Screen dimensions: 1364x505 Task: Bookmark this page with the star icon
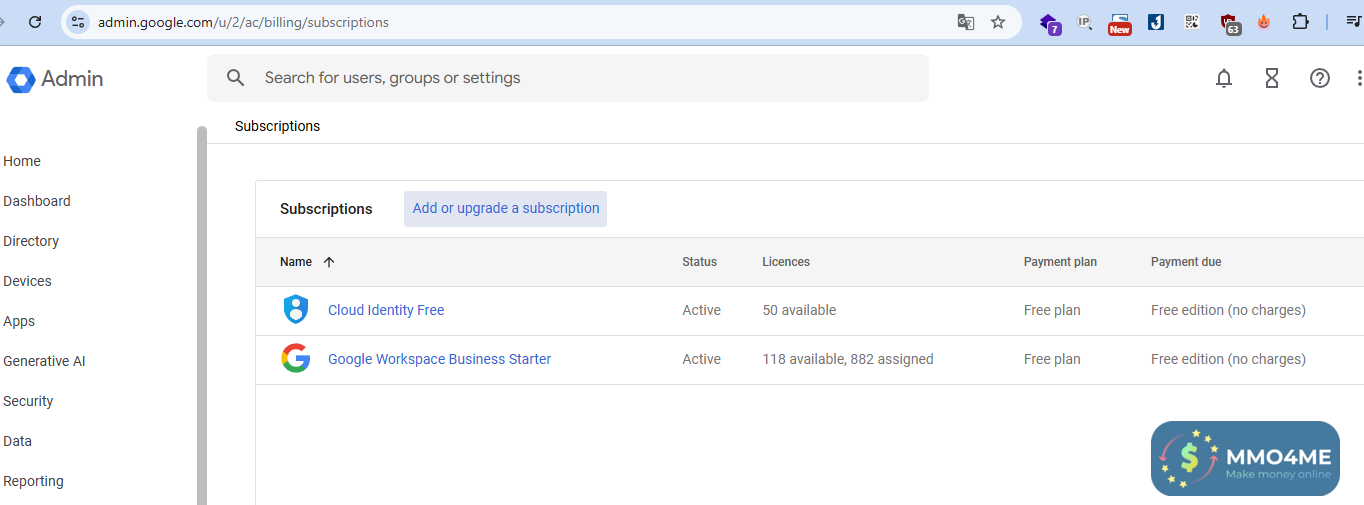tap(998, 22)
